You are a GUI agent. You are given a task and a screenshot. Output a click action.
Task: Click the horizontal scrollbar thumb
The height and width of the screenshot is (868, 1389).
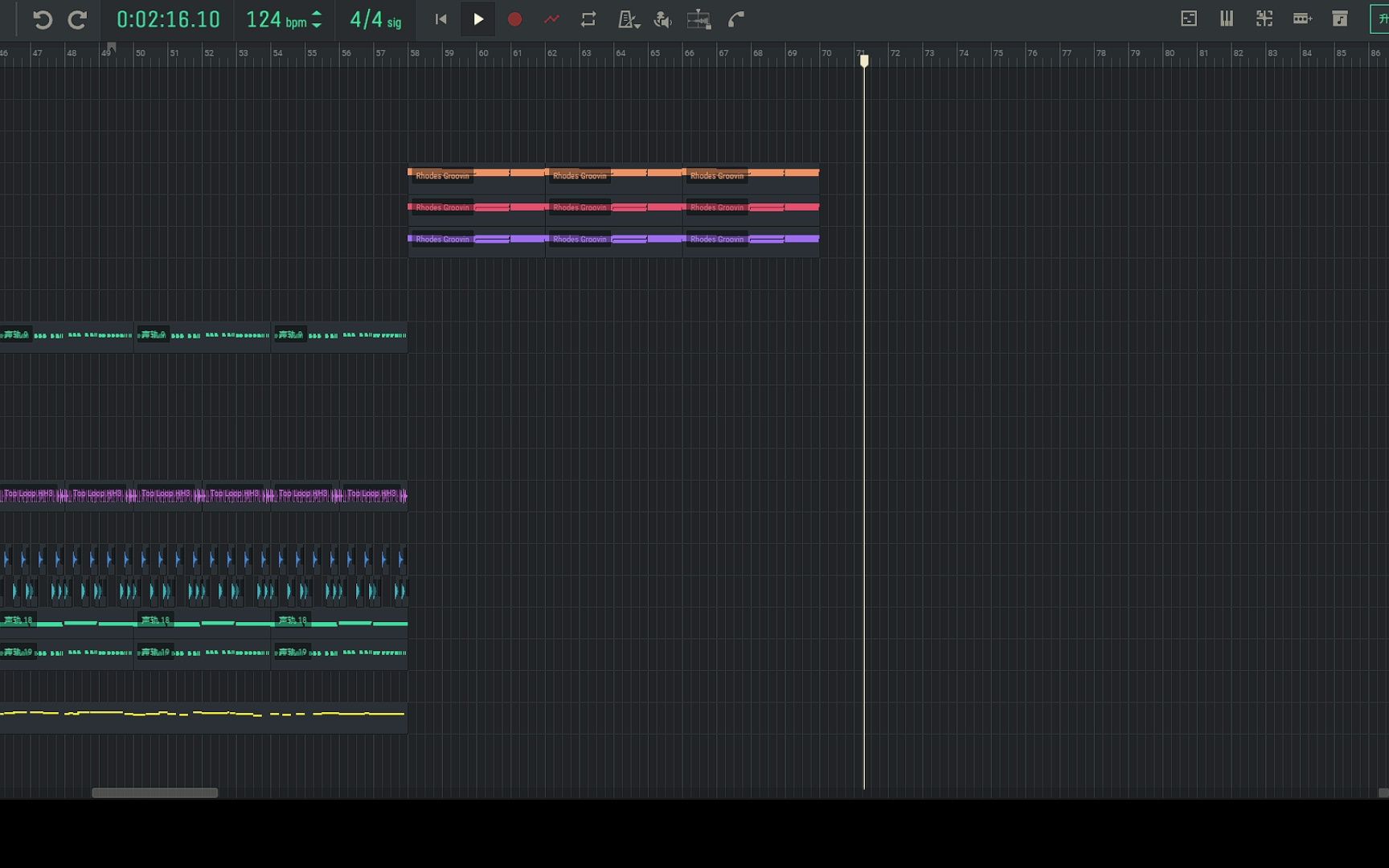point(154,792)
